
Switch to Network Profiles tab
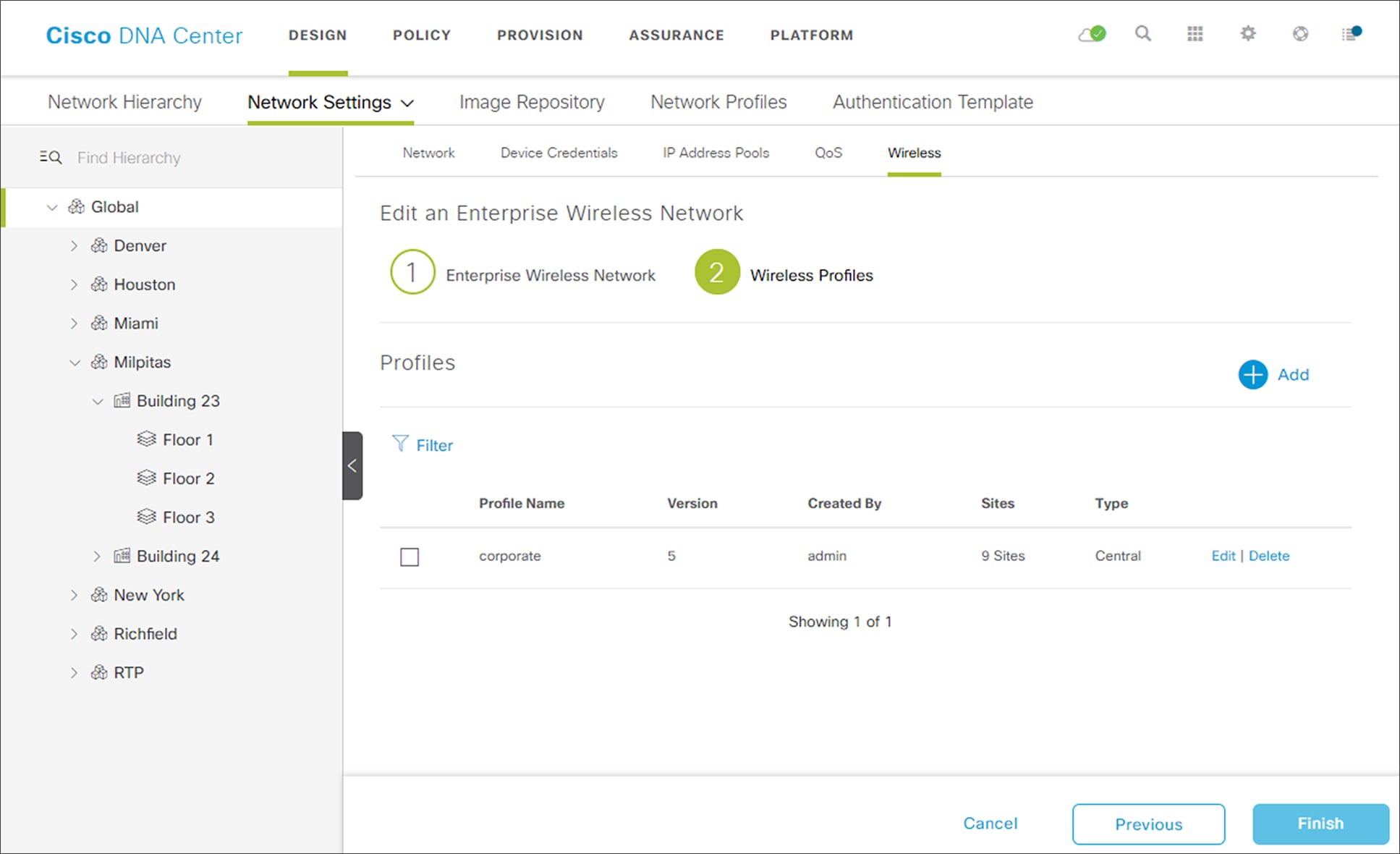[x=718, y=102]
